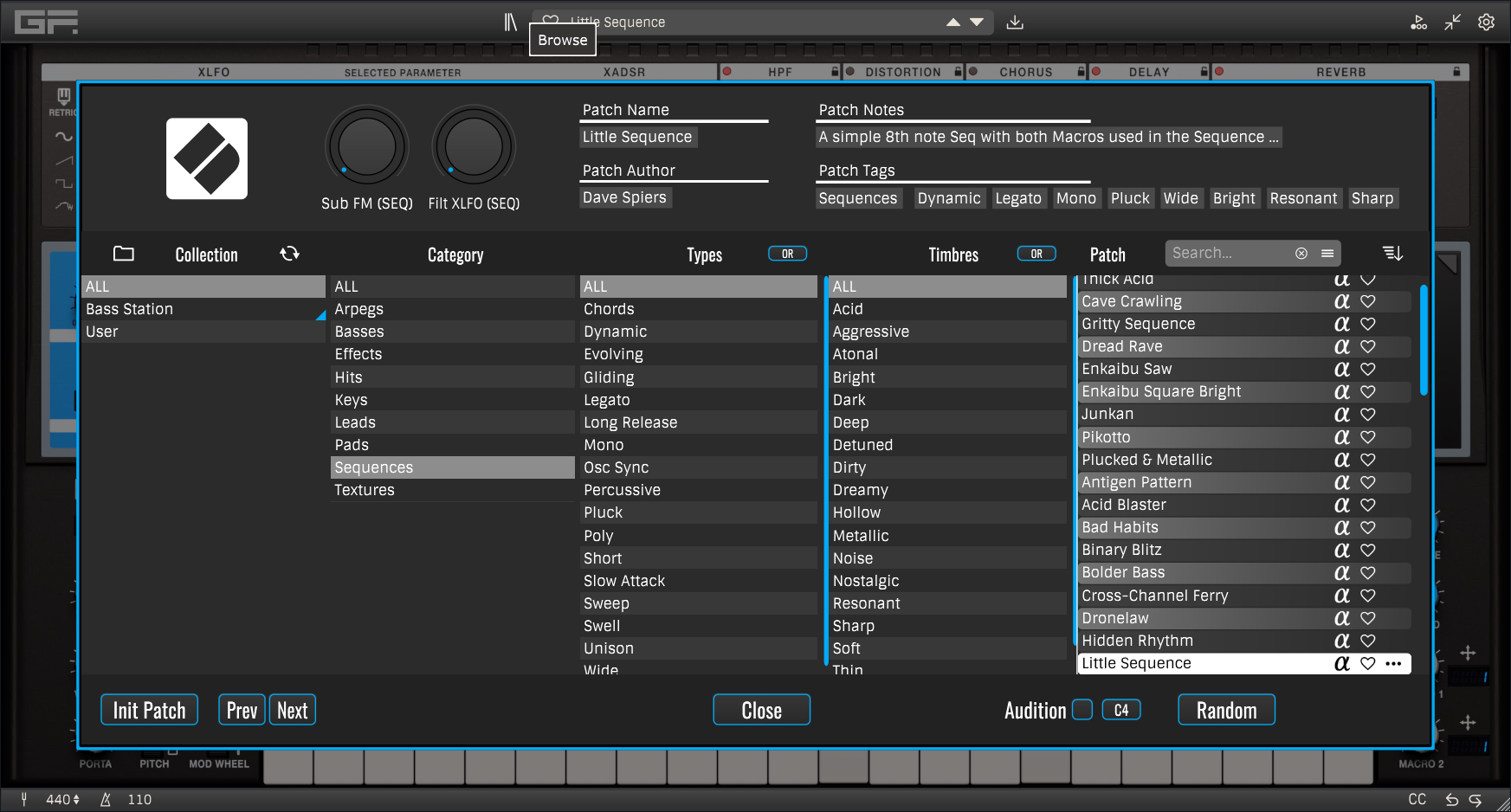Toggle the Timbres OR filter mode
The width and height of the screenshot is (1511, 812).
[1036, 254]
